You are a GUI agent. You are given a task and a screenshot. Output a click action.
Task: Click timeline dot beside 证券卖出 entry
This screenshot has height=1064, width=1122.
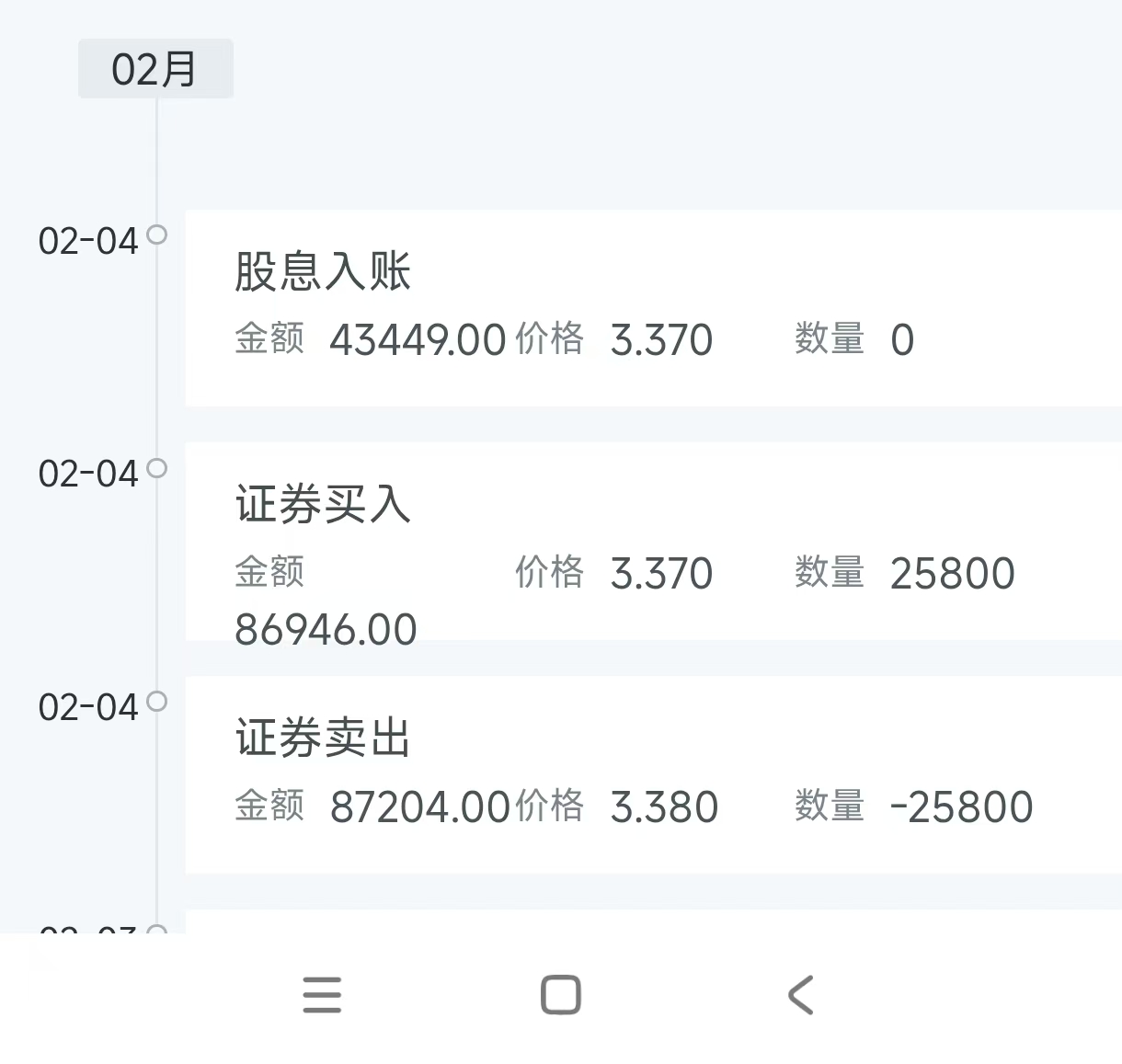(x=157, y=702)
